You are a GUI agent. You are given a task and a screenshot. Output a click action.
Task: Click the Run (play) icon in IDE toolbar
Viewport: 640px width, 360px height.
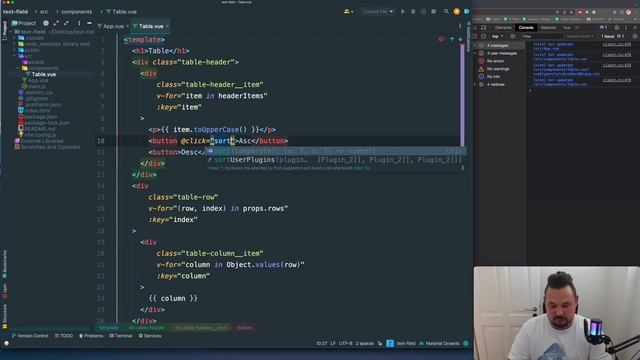[403, 11]
